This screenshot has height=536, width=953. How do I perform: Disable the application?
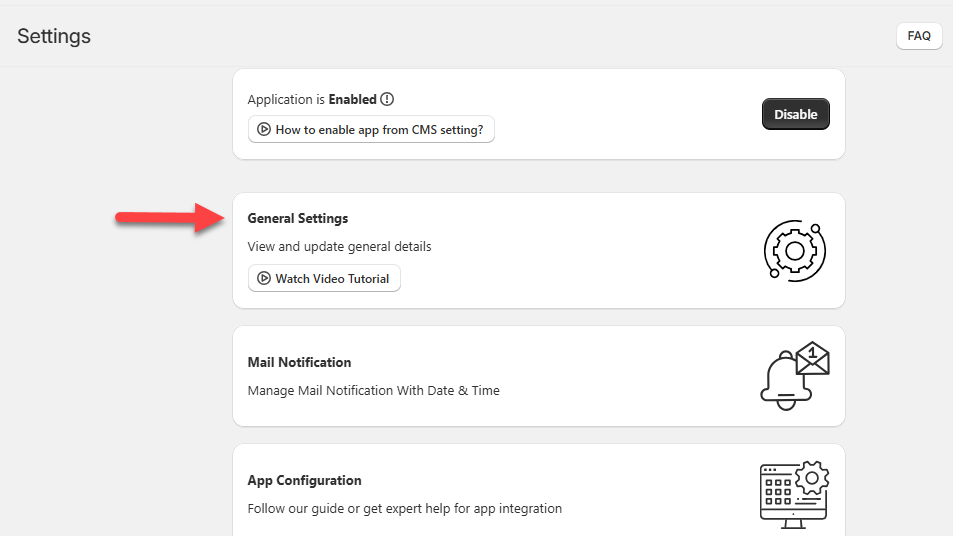point(795,114)
